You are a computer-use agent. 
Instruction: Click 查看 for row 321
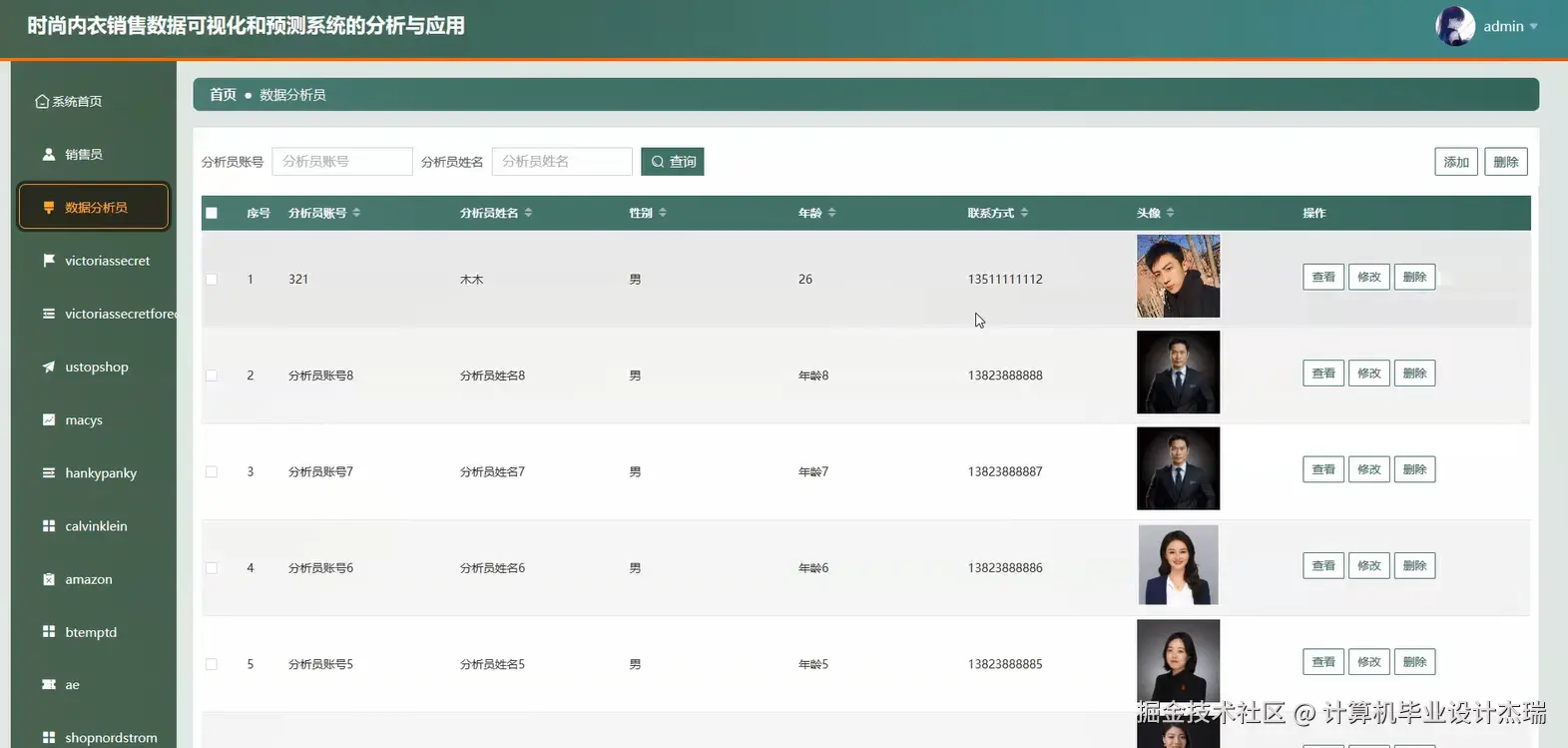tap(1323, 277)
